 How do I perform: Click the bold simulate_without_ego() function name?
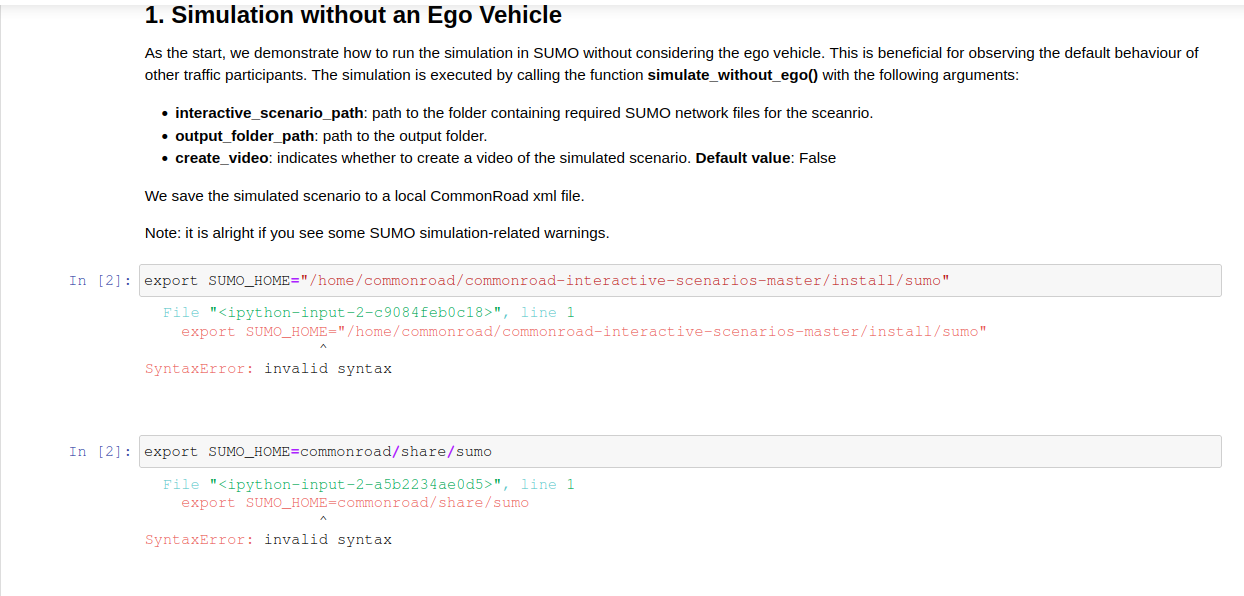click(732, 75)
